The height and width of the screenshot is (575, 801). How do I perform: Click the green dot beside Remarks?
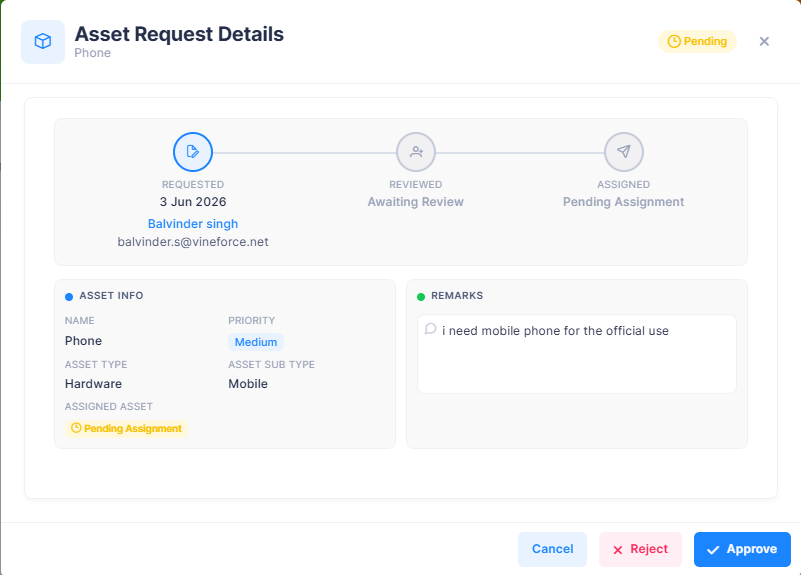pyautogui.click(x=421, y=297)
